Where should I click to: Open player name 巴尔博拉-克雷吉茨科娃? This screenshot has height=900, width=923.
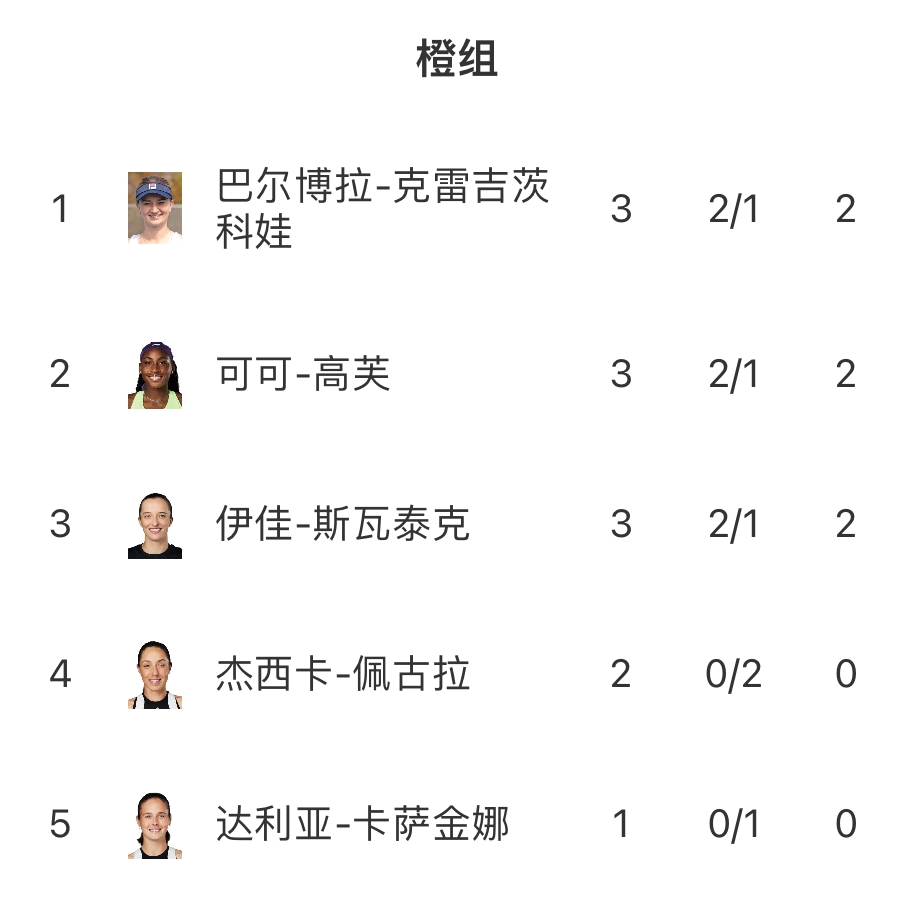(x=382, y=208)
